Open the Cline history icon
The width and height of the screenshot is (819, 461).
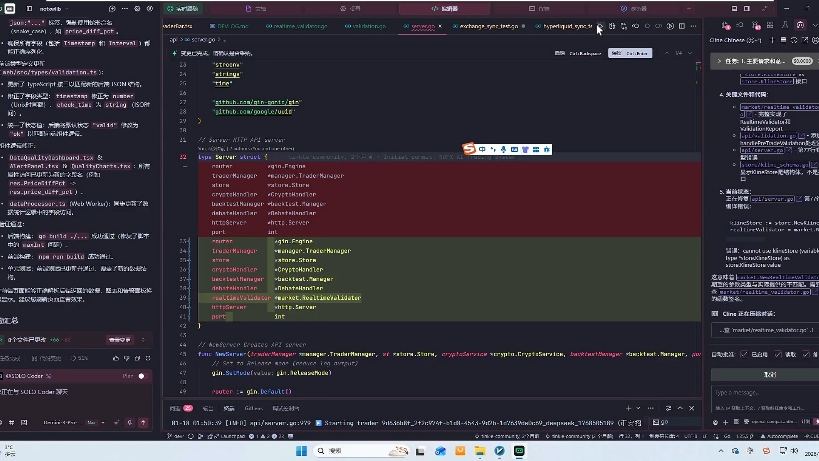(x=794, y=40)
